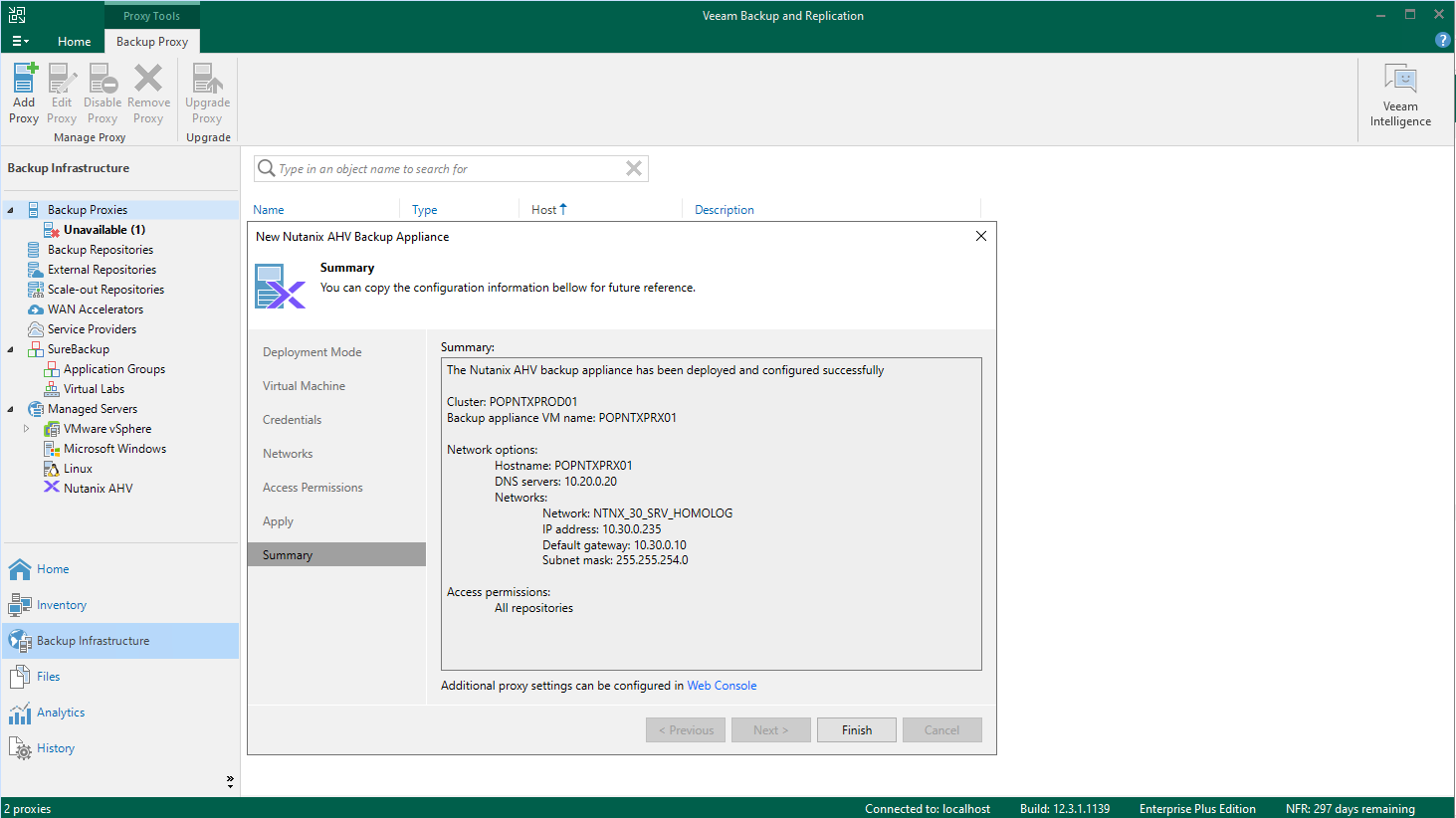This screenshot has width=1456, height=818.
Task: Select Unavailable (1) proxies node
Action: [104, 230]
